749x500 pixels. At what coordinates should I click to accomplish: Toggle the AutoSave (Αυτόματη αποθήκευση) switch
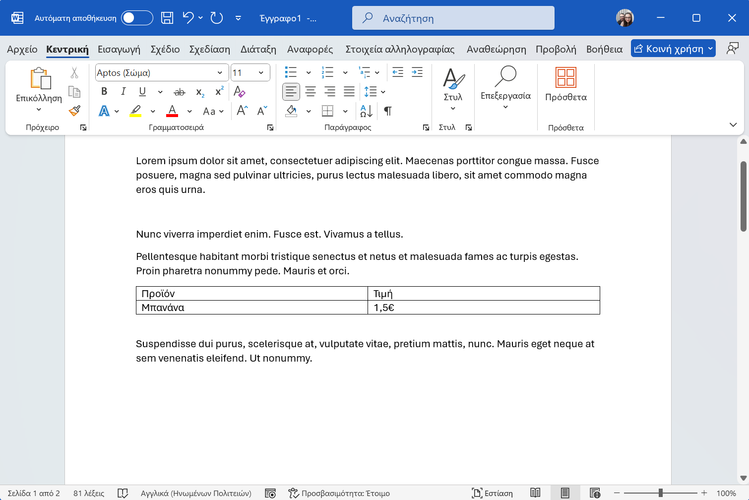(137, 18)
